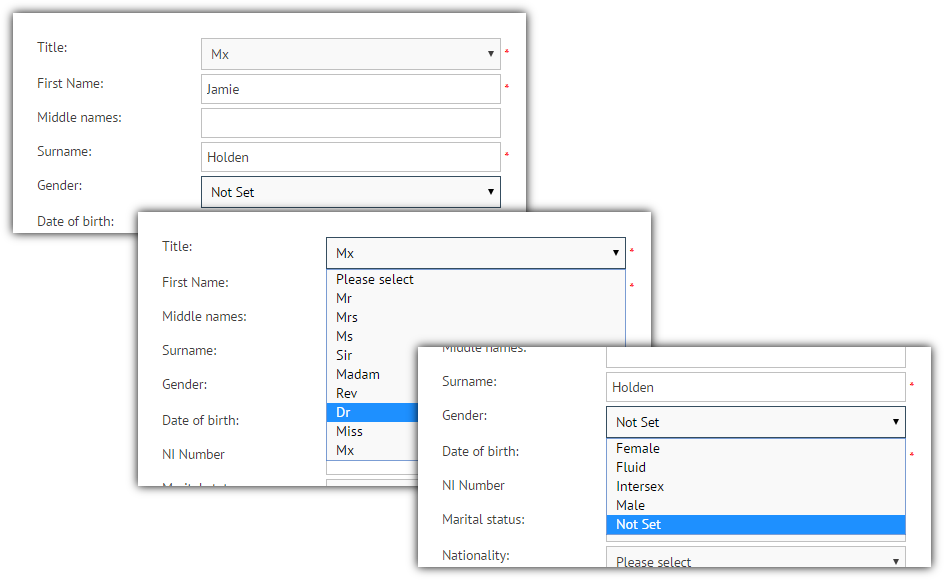Click 'Surname:' label in the bottom-right form

(469, 381)
